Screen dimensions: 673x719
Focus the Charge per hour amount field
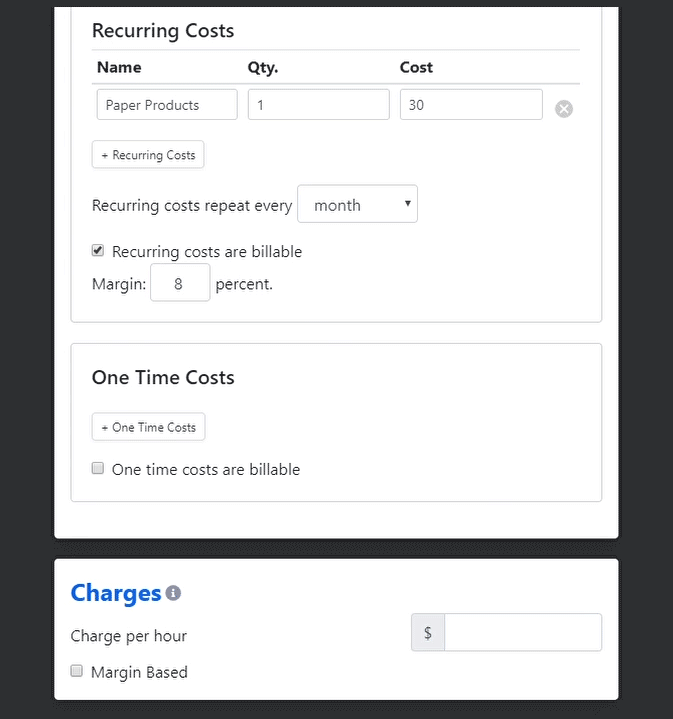[x=523, y=632]
